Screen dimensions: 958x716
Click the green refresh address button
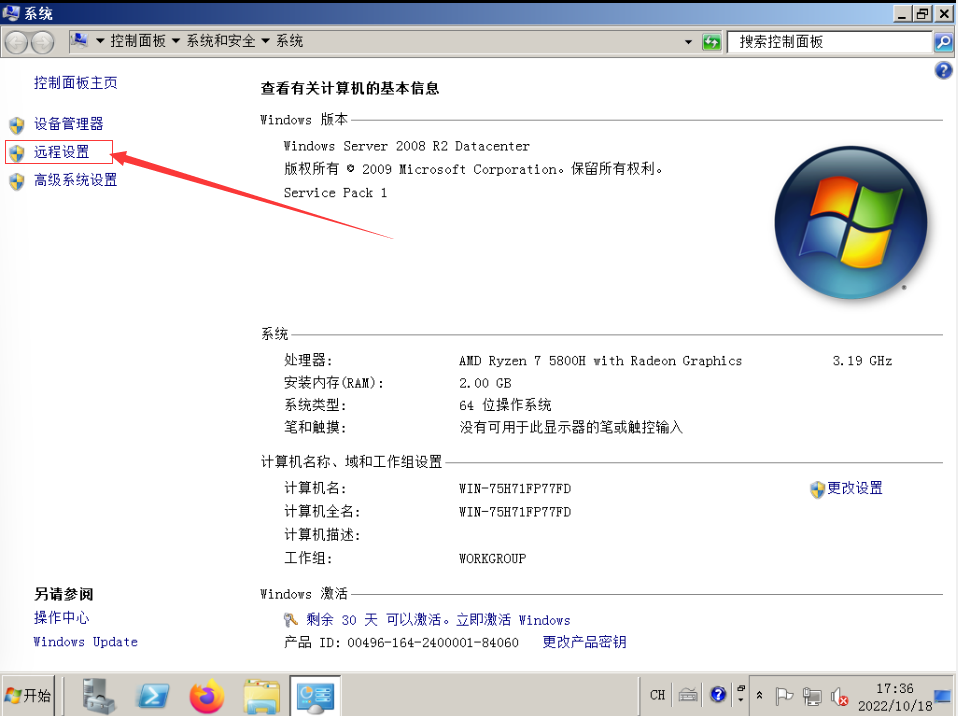point(712,42)
